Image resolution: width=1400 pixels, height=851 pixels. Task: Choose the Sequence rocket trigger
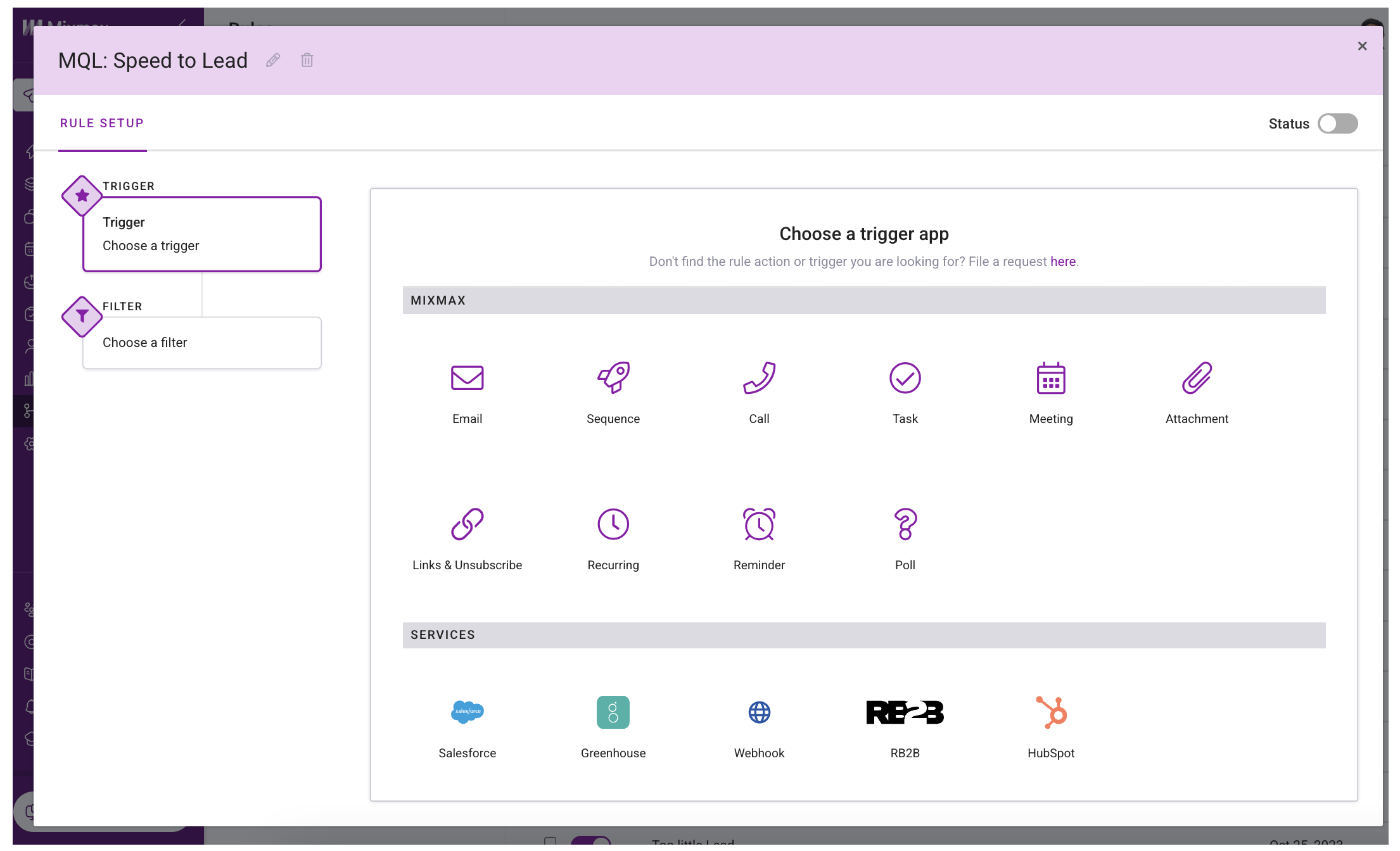tap(613, 393)
